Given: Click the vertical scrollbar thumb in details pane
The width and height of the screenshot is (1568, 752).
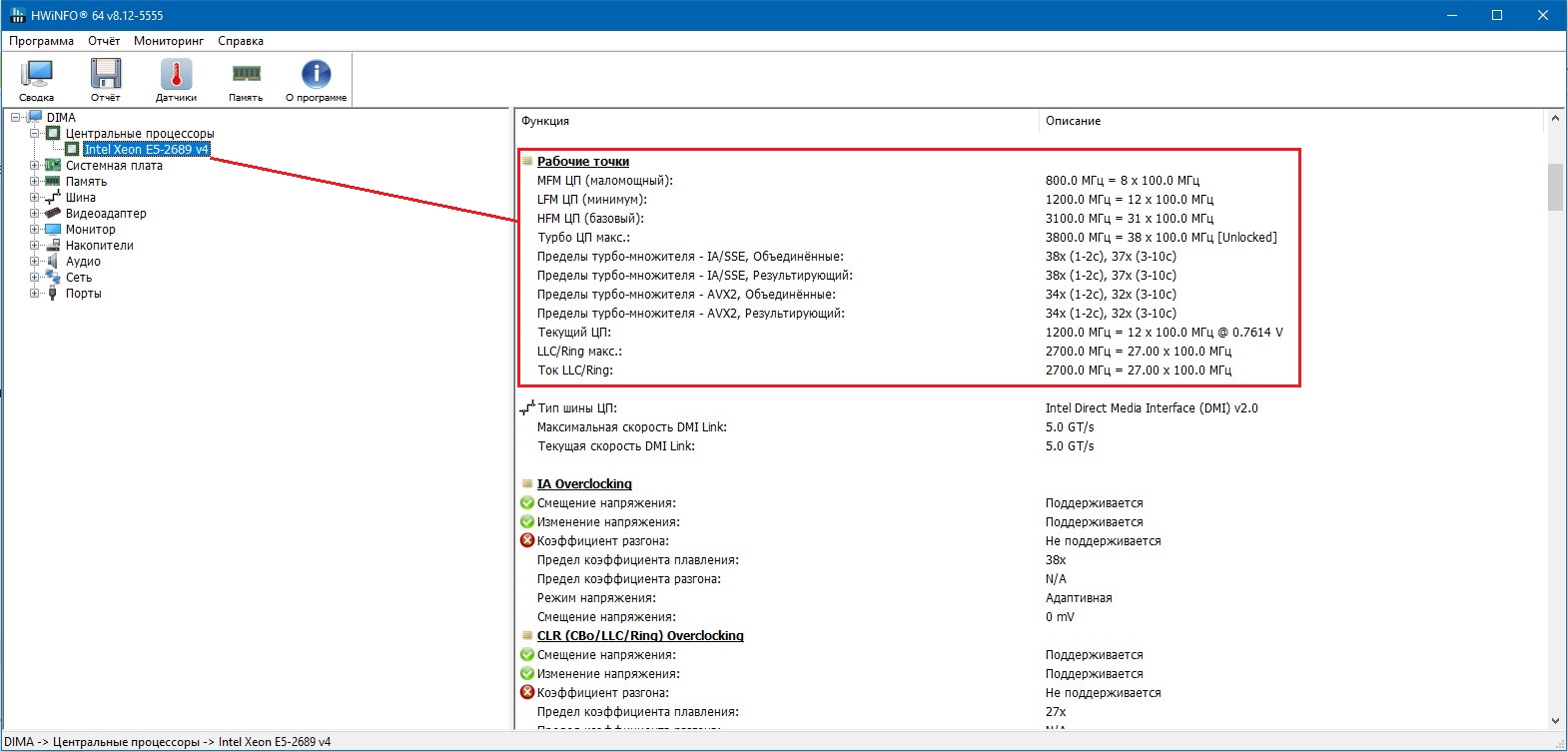Looking at the screenshot, I should [1555, 187].
